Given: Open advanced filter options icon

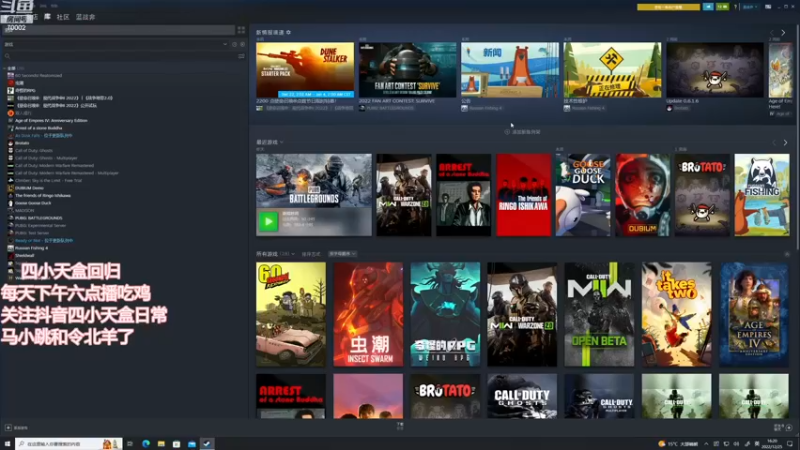Looking at the screenshot, I should 241,56.
